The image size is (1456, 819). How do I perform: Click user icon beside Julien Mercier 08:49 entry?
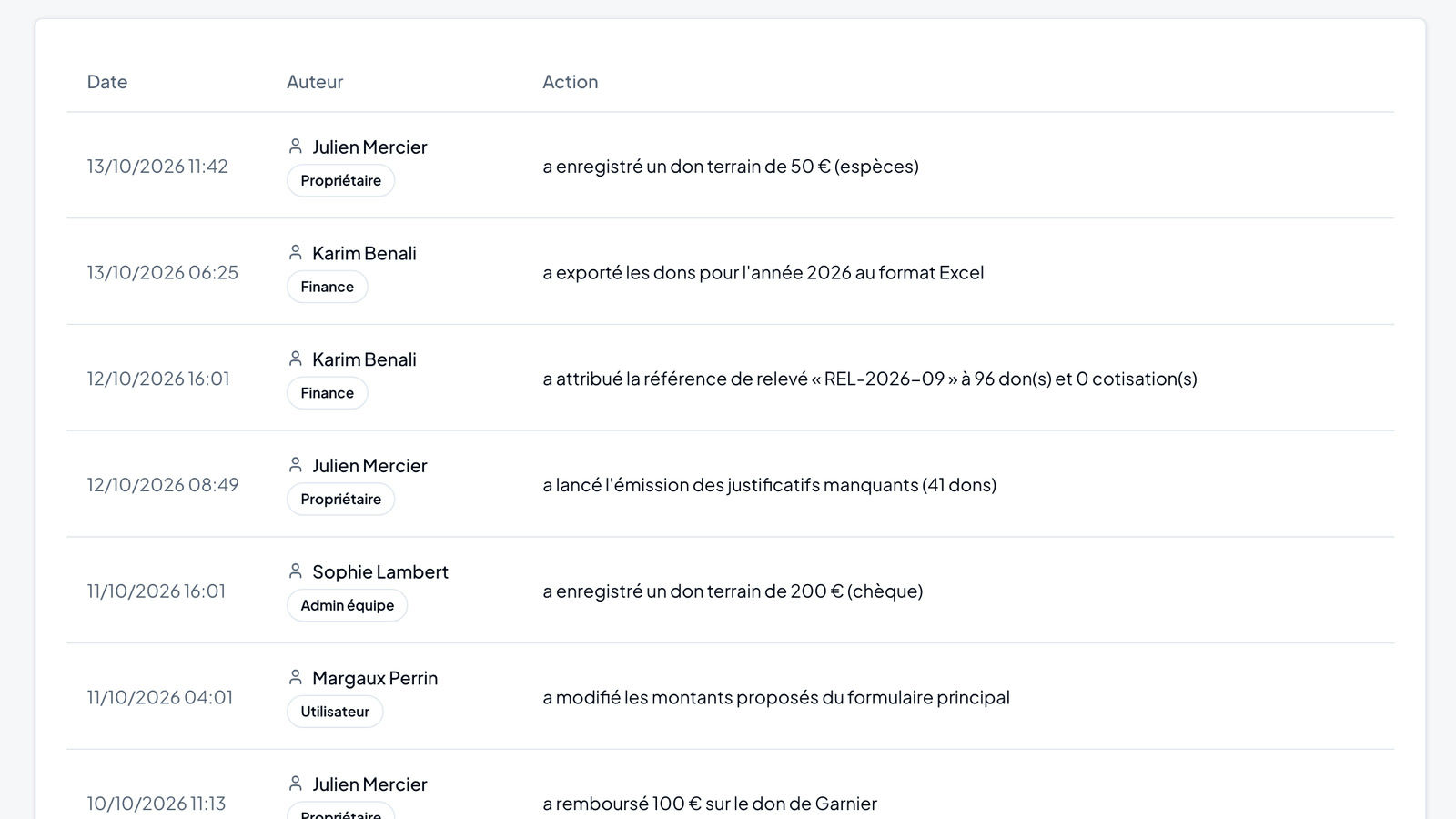point(295,465)
